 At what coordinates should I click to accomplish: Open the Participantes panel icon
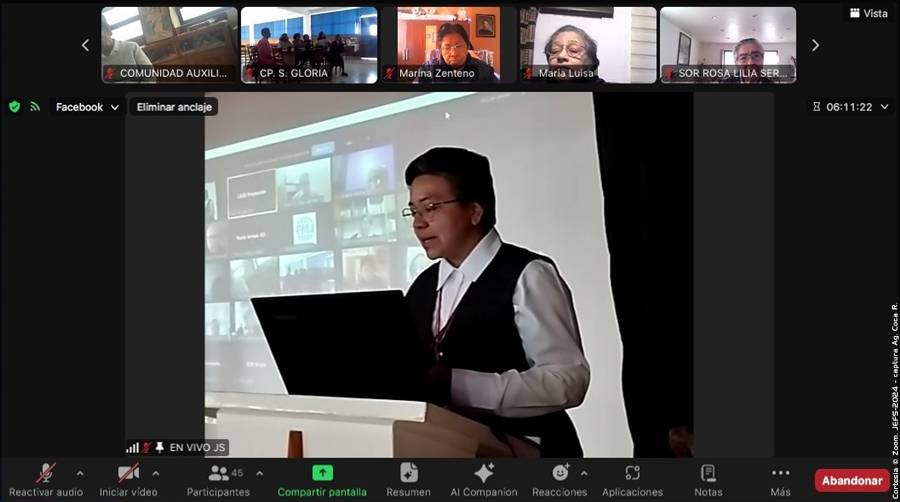[x=218, y=473]
